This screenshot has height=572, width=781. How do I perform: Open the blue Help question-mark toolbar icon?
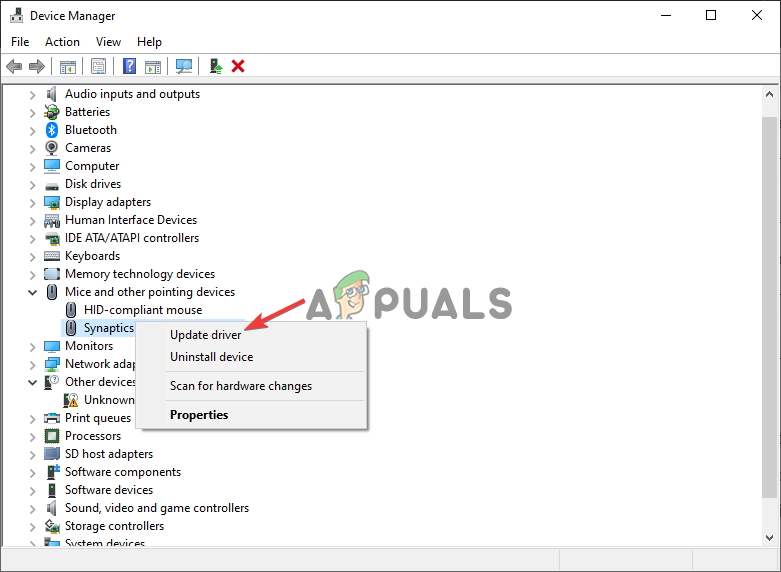[130, 66]
